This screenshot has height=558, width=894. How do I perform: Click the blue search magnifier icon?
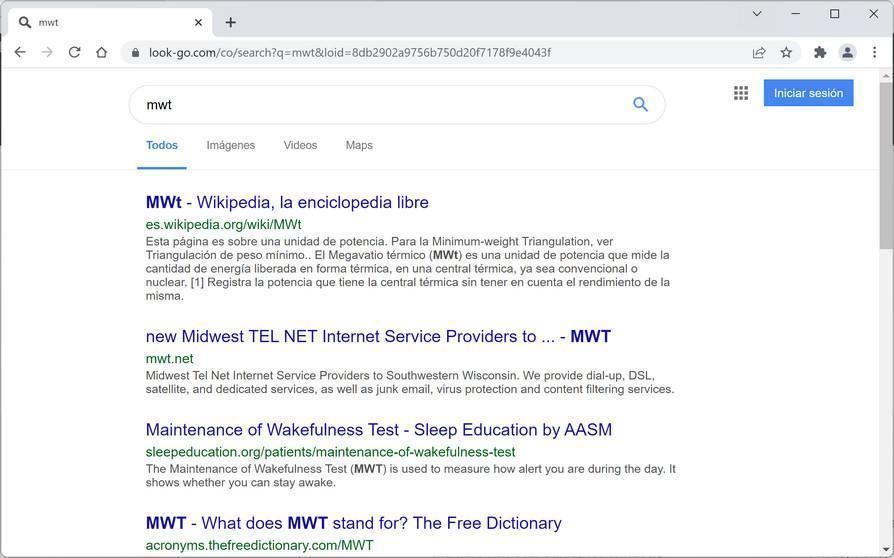coord(640,105)
